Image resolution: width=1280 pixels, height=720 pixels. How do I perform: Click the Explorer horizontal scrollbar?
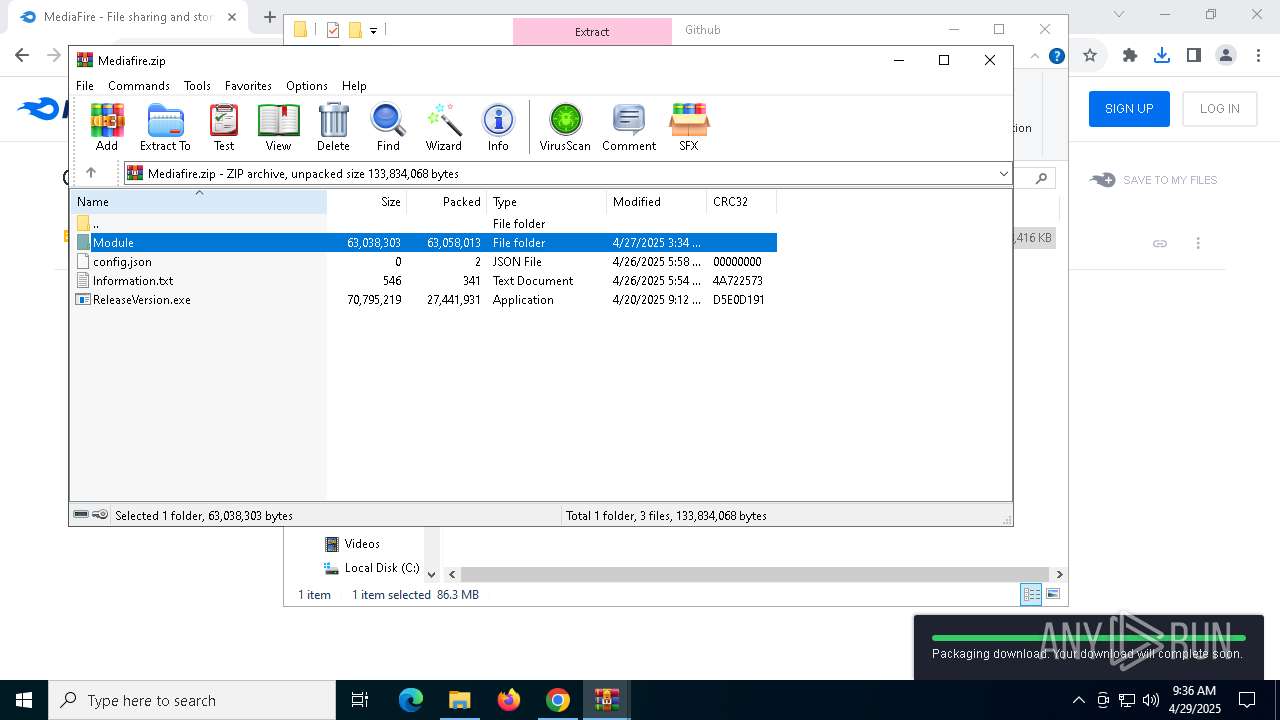coord(755,575)
